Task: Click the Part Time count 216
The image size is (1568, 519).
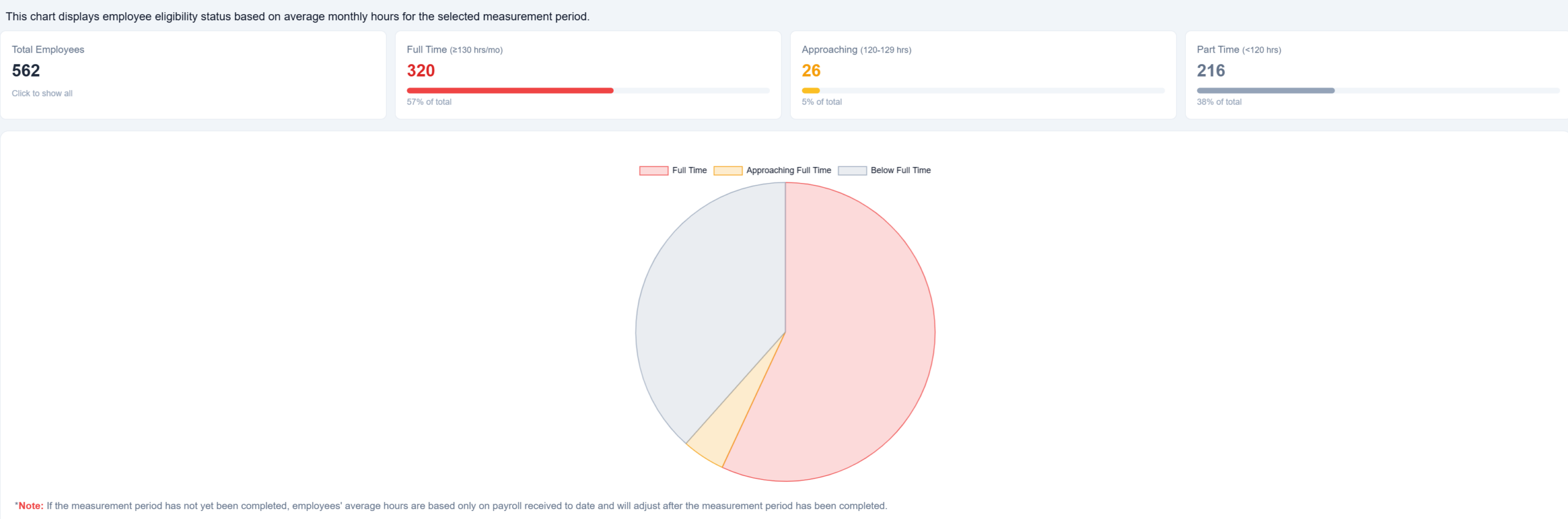Action: tap(1211, 71)
